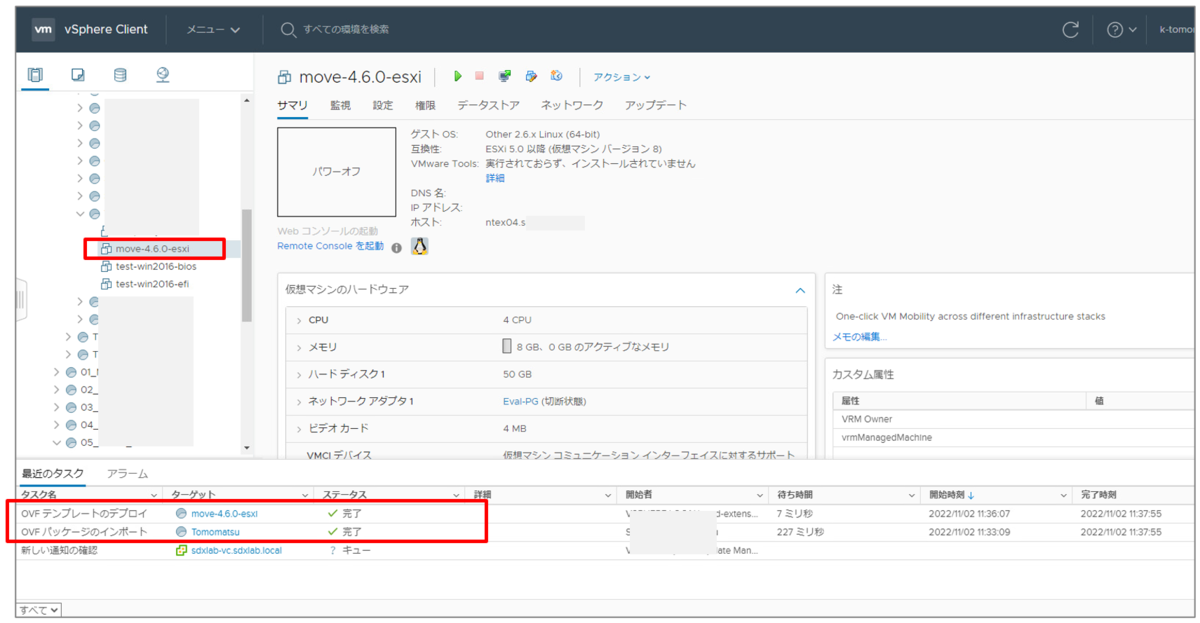Open the k-tomo user account menu
1200x623 pixels.
click(x=1176, y=30)
